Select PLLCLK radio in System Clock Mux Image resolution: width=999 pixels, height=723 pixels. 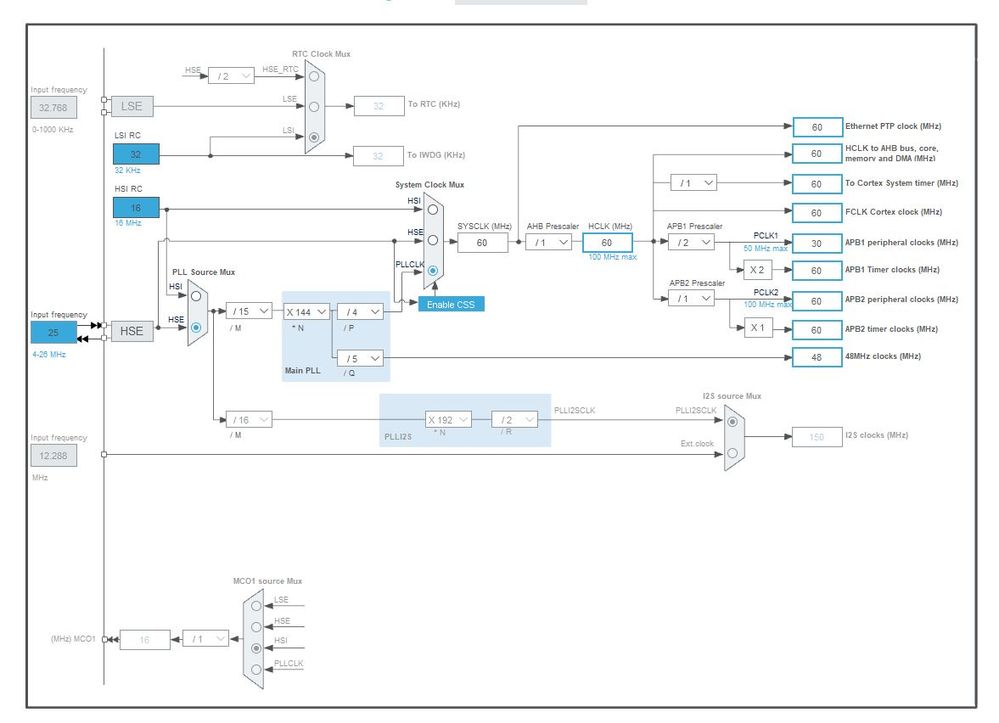click(433, 271)
